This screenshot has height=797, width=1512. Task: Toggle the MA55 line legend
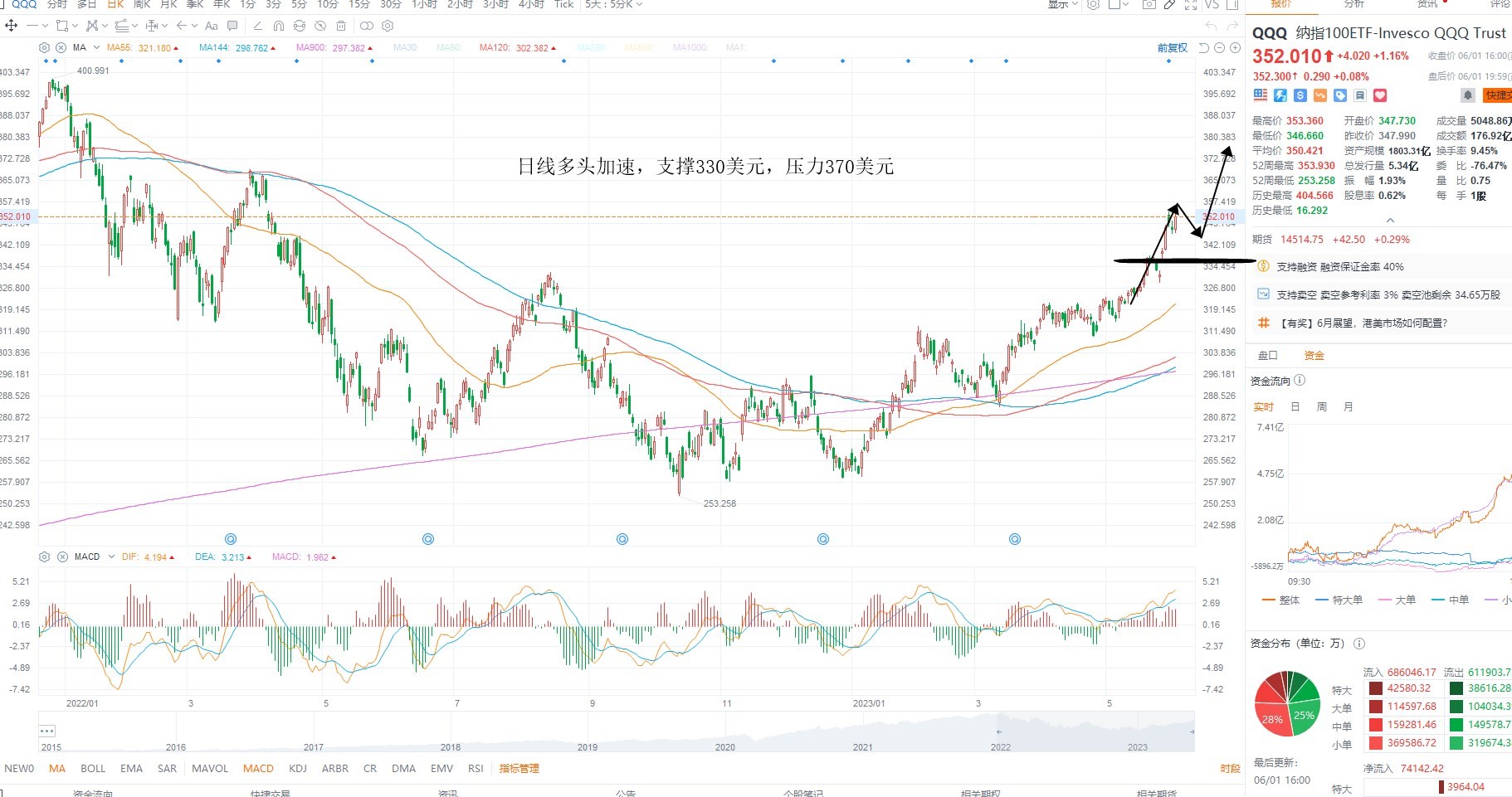click(x=143, y=47)
